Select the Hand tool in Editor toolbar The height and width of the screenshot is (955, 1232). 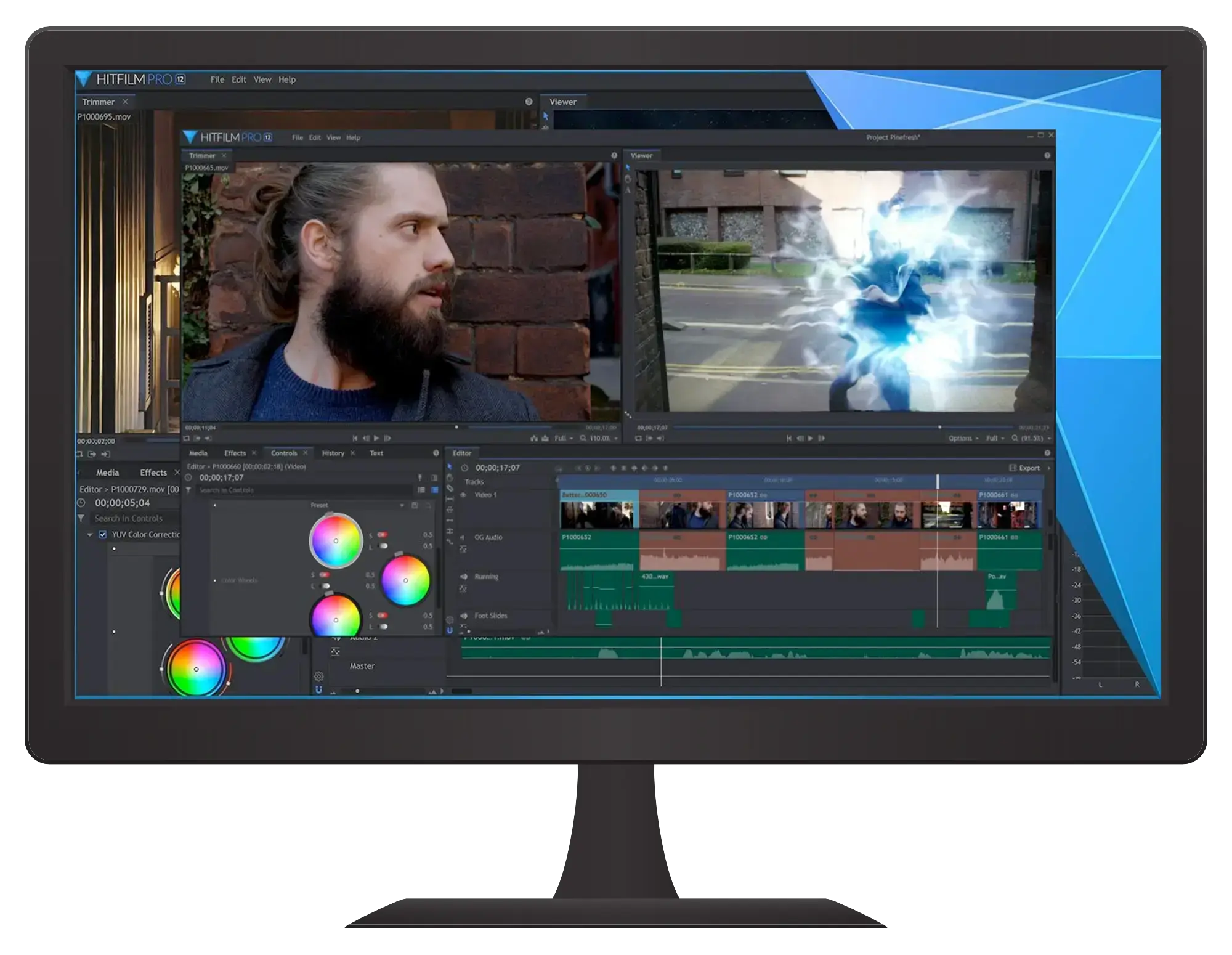click(449, 477)
